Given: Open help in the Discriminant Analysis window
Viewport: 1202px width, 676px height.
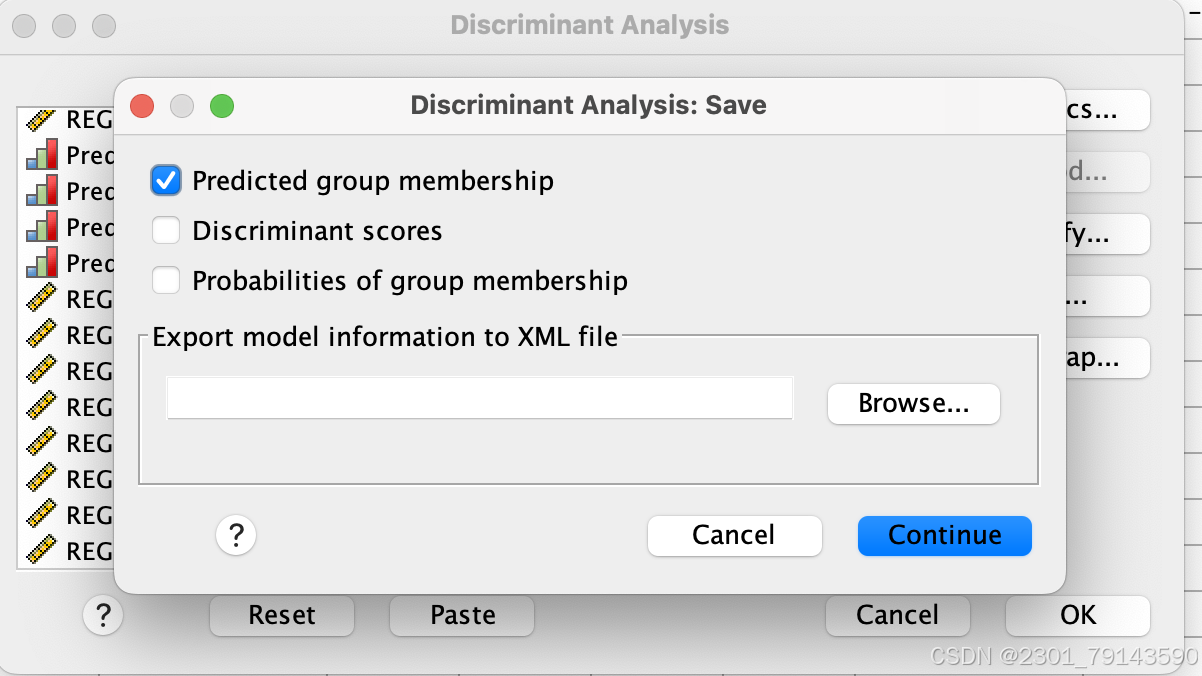Looking at the screenshot, I should 103,615.
